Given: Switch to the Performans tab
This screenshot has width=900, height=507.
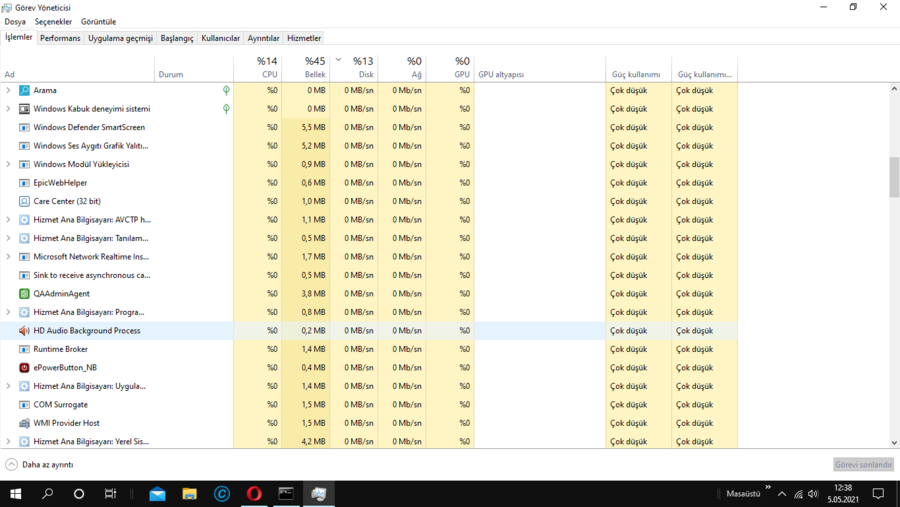Looking at the screenshot, I should click(60, 38).
